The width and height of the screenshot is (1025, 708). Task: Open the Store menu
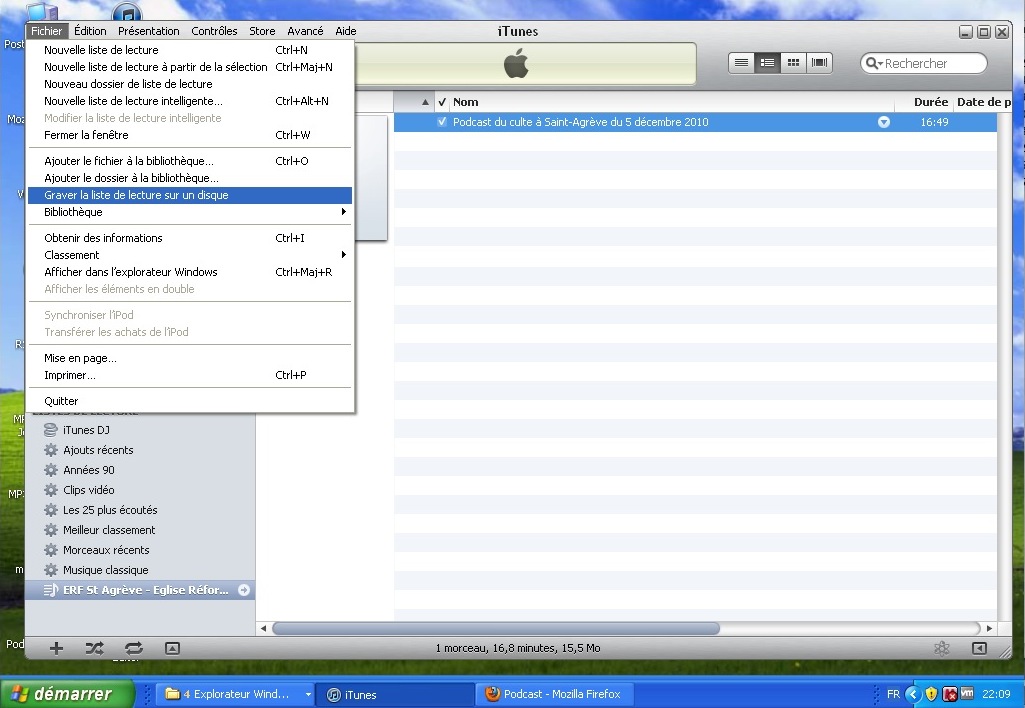(262, 31)
